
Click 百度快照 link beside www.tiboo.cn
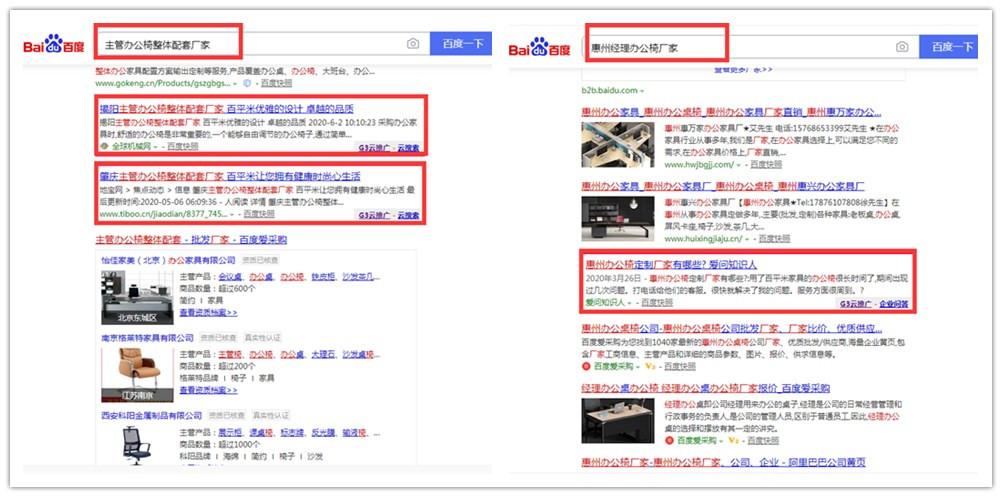pos(259,214)
